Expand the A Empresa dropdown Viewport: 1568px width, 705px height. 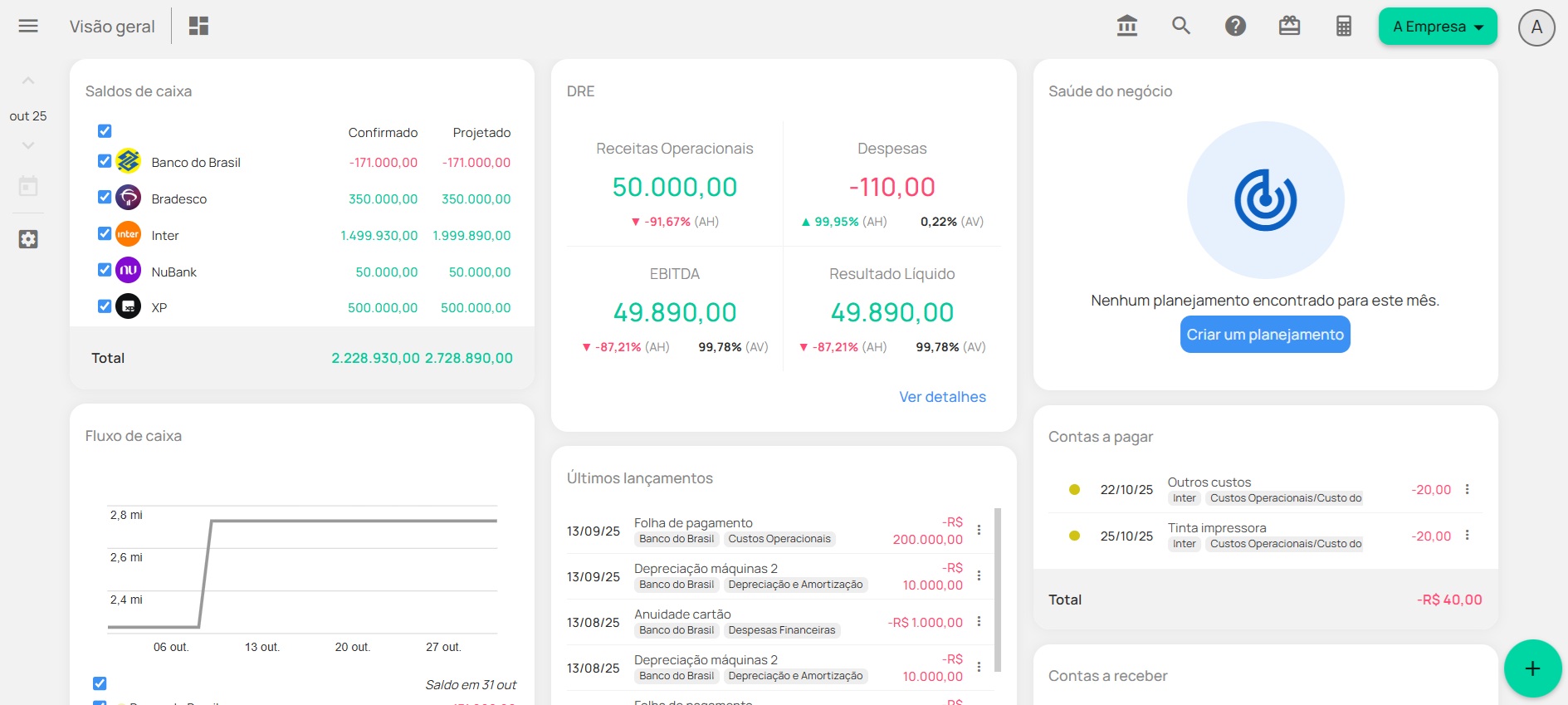[x=1438, y=27]
